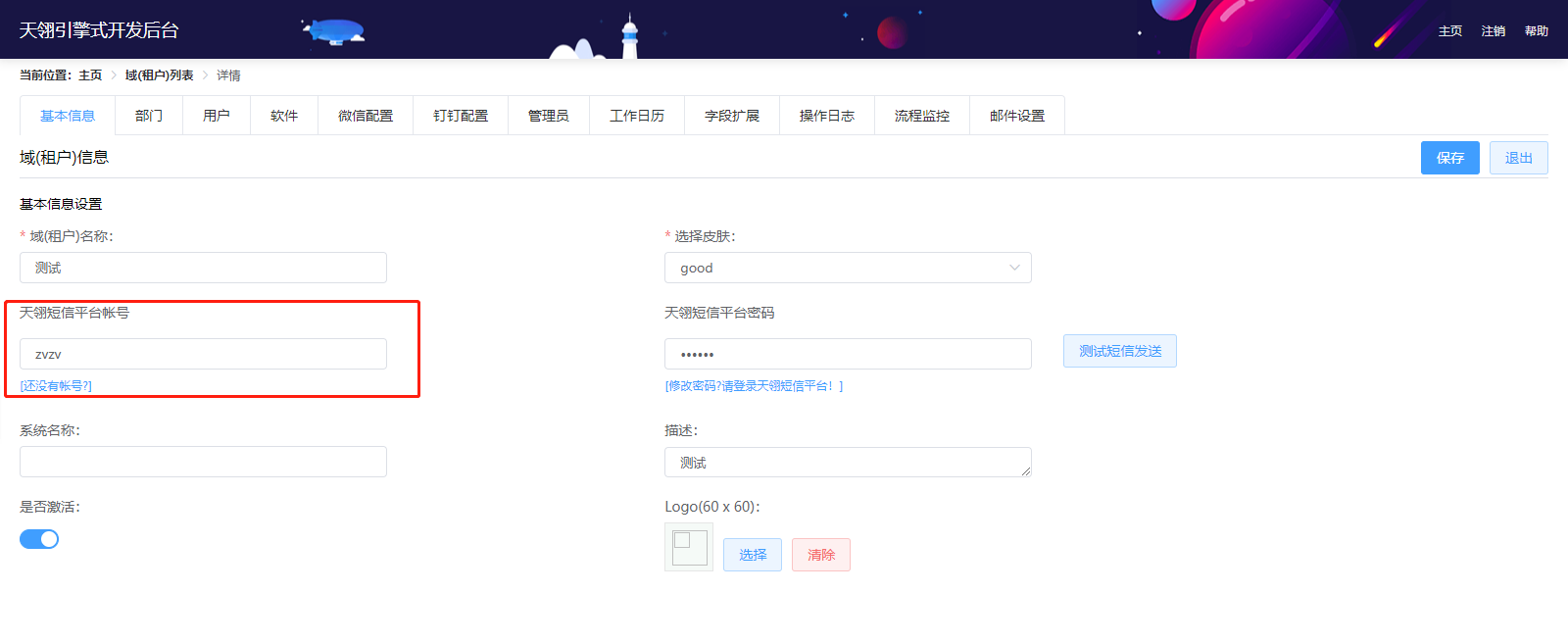This screenshot has height=642, width=1568.
Task: Open the 微信配置 tab
Action: tap(366, 116)
